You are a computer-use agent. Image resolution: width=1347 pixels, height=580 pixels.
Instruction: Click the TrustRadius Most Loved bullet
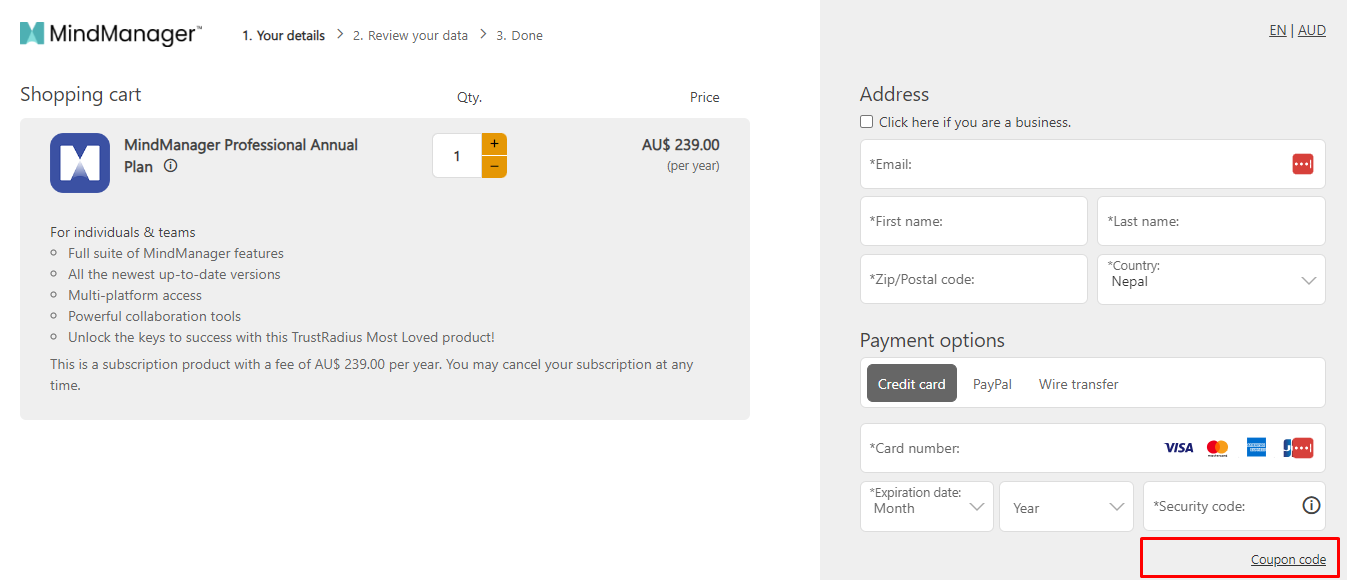(281, 337)
